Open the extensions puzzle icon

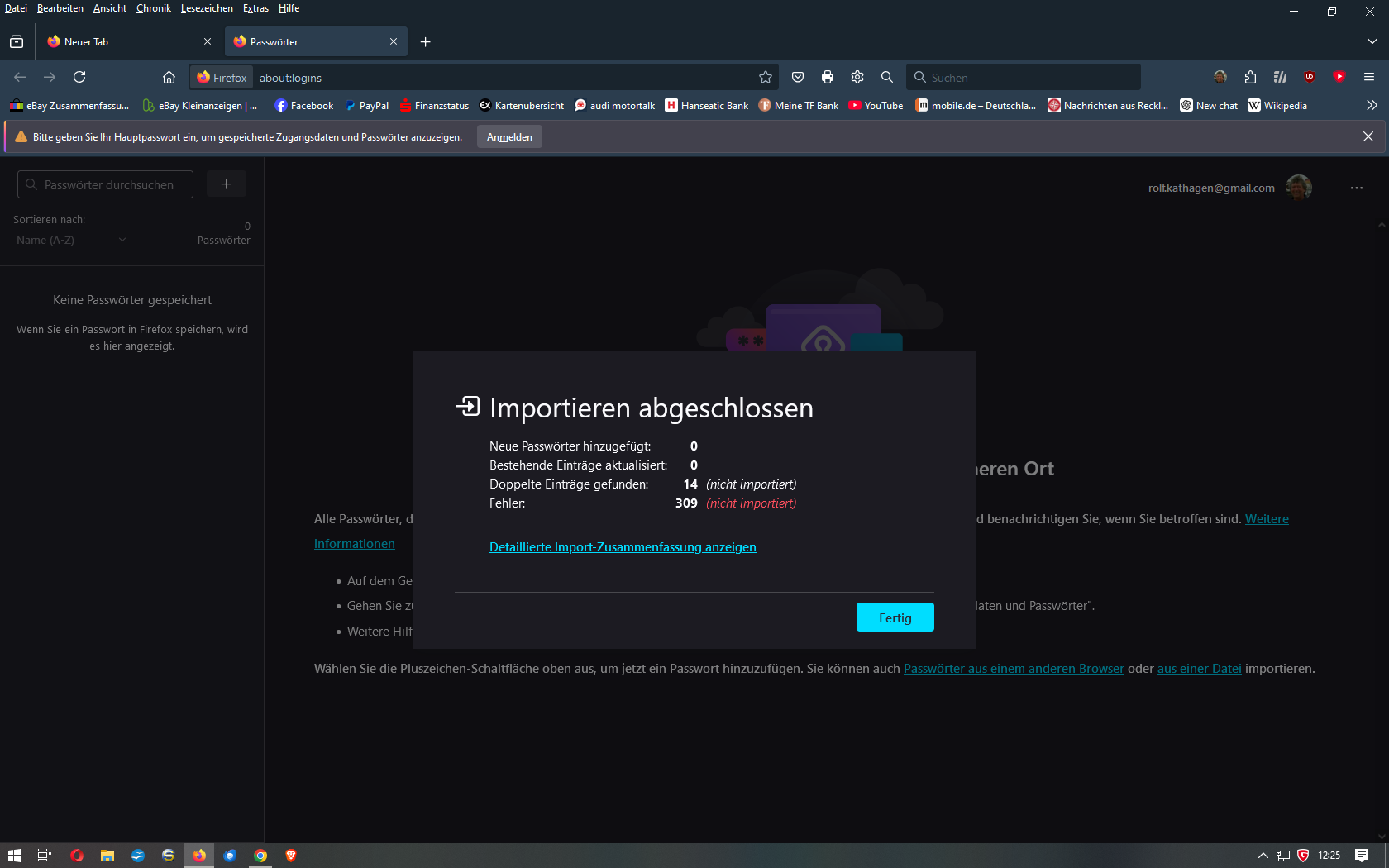pos(1250,77)
